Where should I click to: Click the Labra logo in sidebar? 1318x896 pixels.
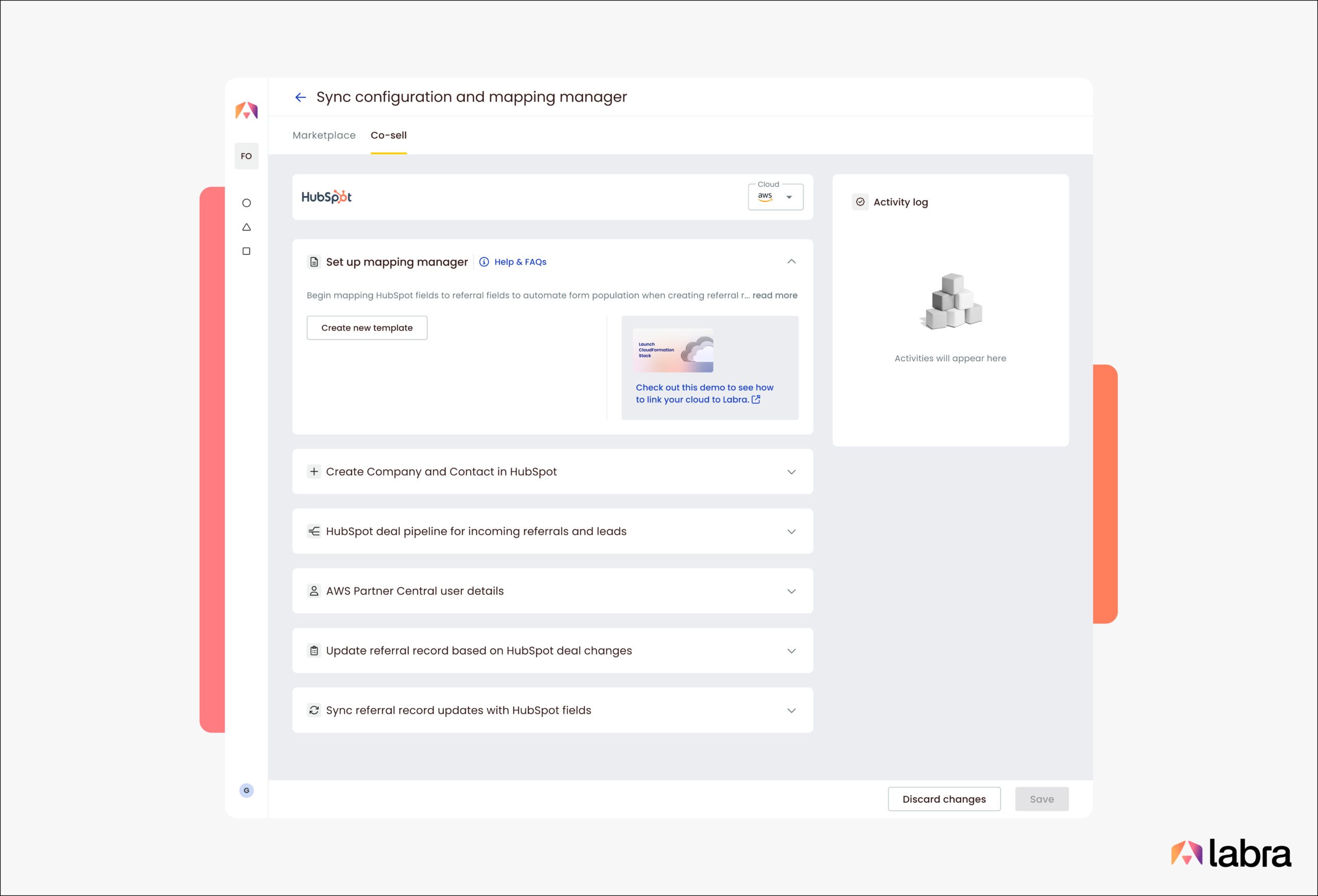[x=247, y=110]
